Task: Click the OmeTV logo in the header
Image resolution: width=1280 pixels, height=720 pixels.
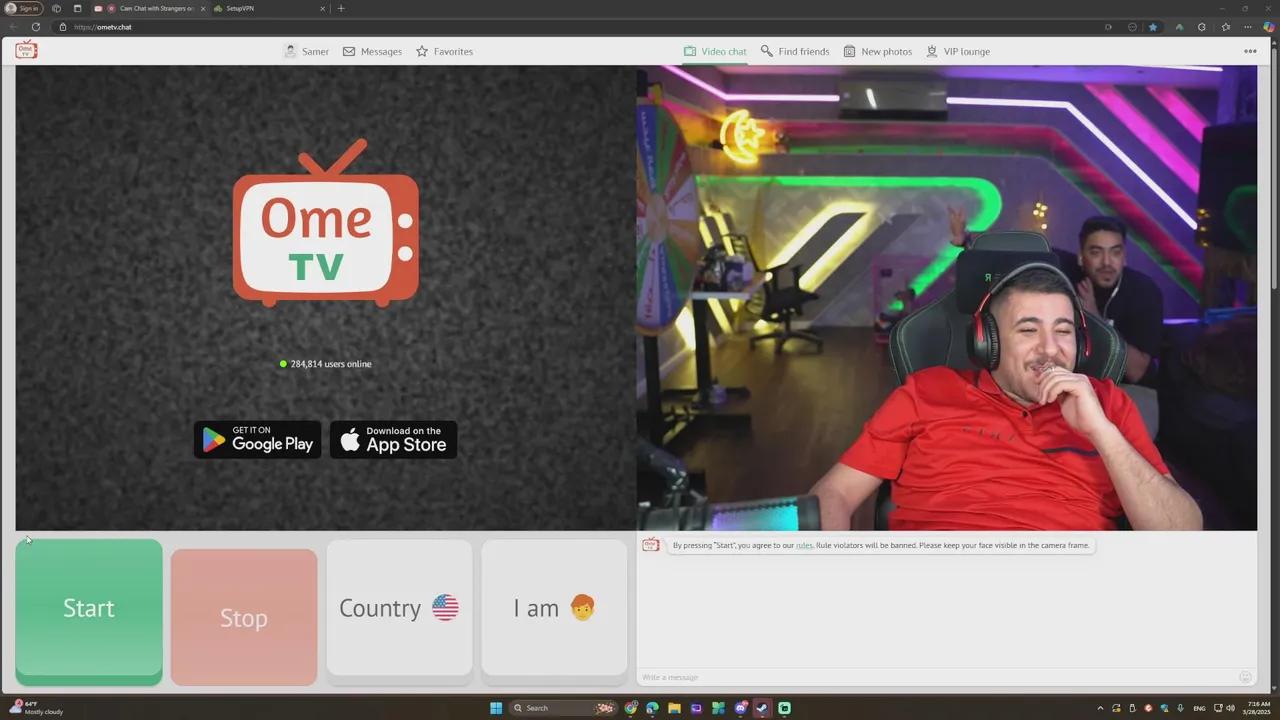Action: [x=27, y=49]
